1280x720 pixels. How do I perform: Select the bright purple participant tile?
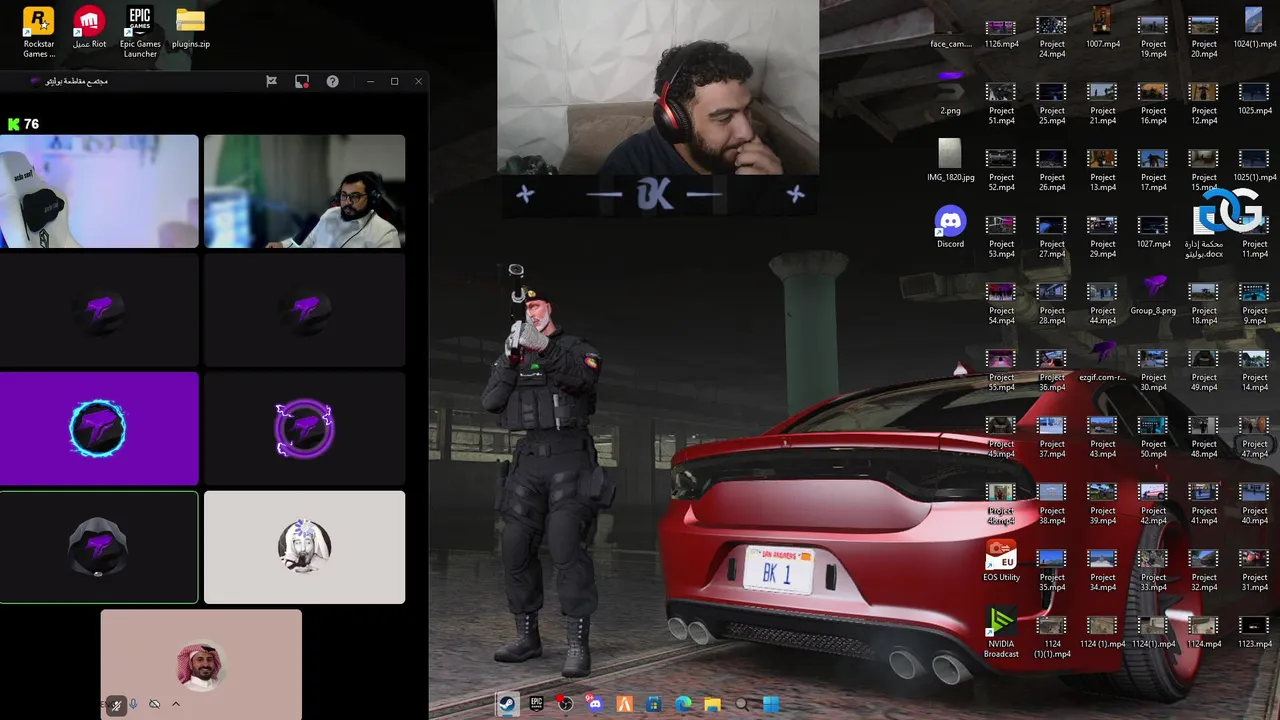(99, 428)
